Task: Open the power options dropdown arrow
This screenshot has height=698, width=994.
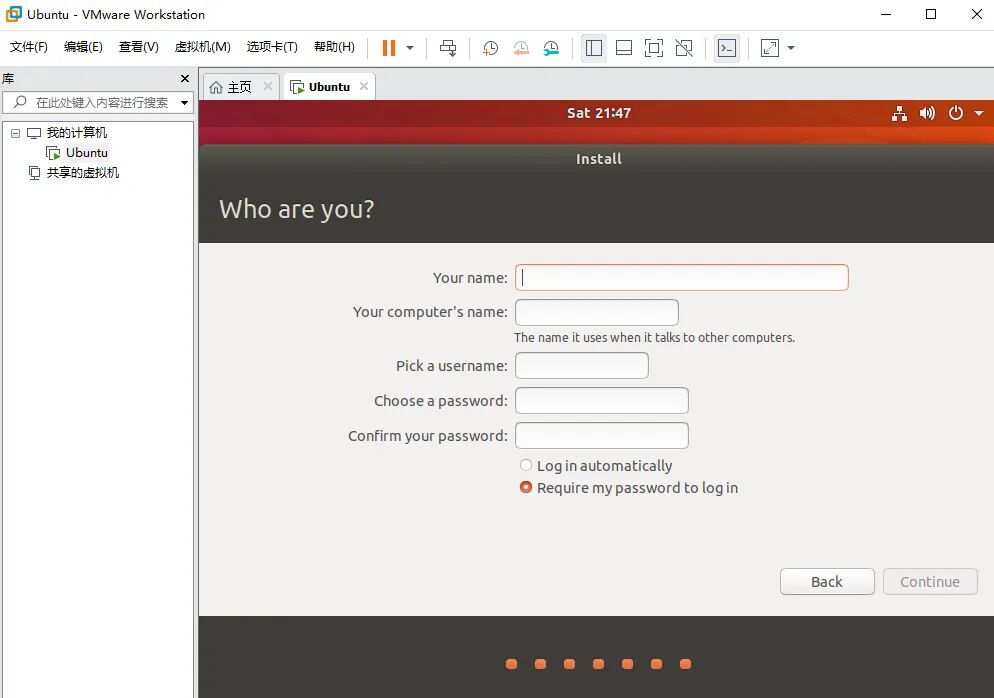Action: (410, 48)
